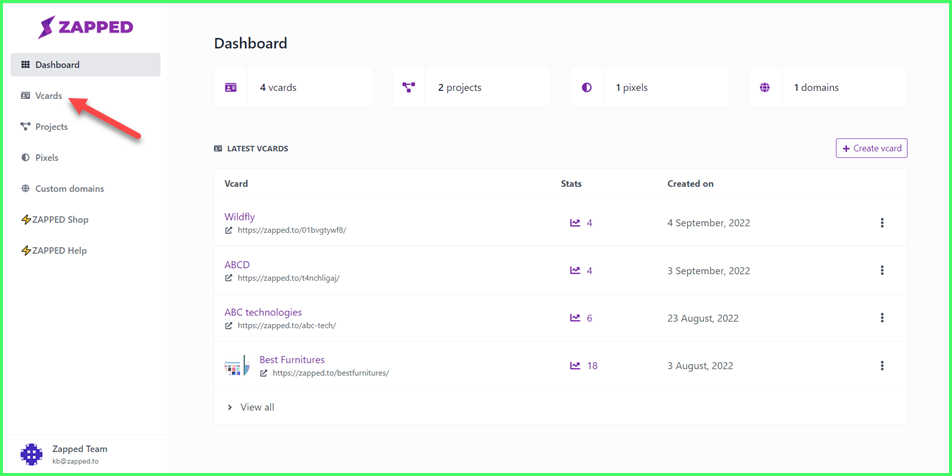Click Best Furnitures external link icon
952x476 pixels.
coord(264,373)
